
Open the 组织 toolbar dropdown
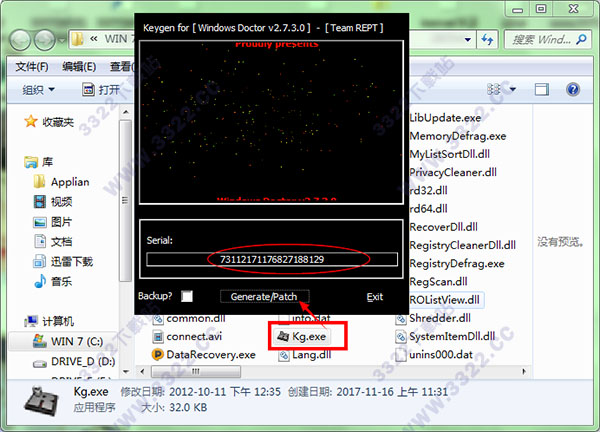click(38, 90)
